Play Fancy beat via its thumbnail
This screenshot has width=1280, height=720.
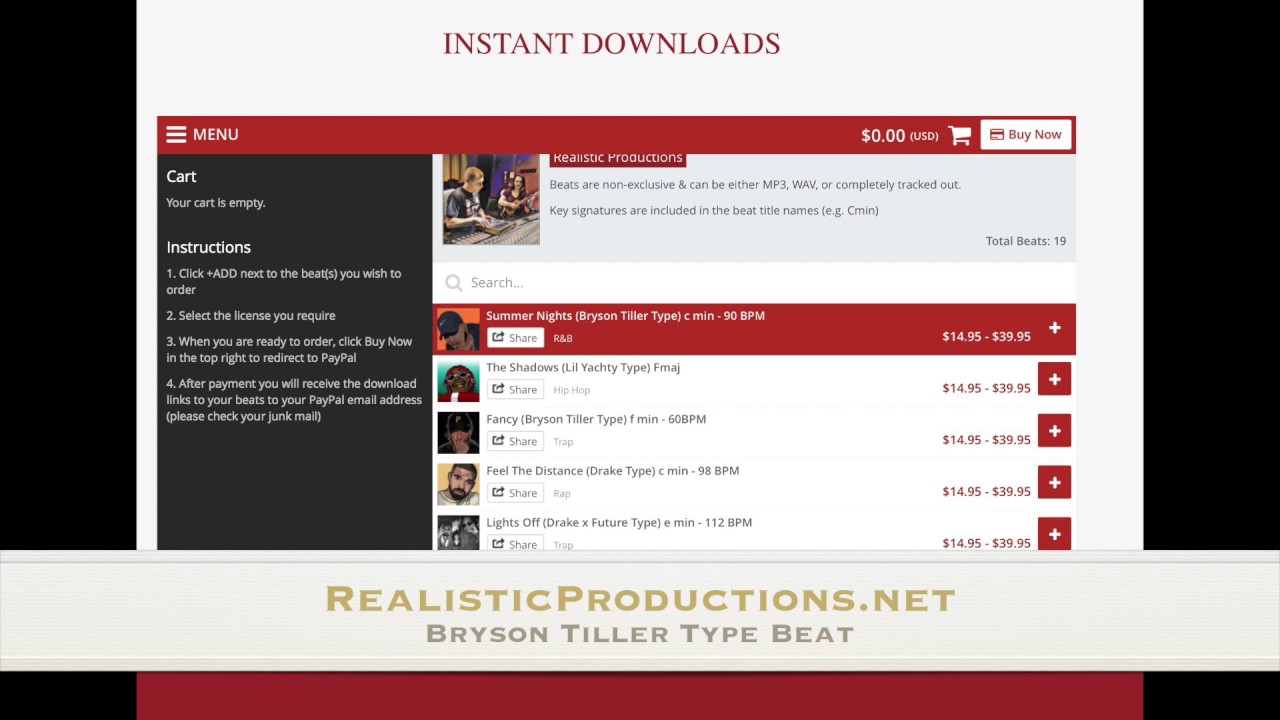(x=458, y=433)
